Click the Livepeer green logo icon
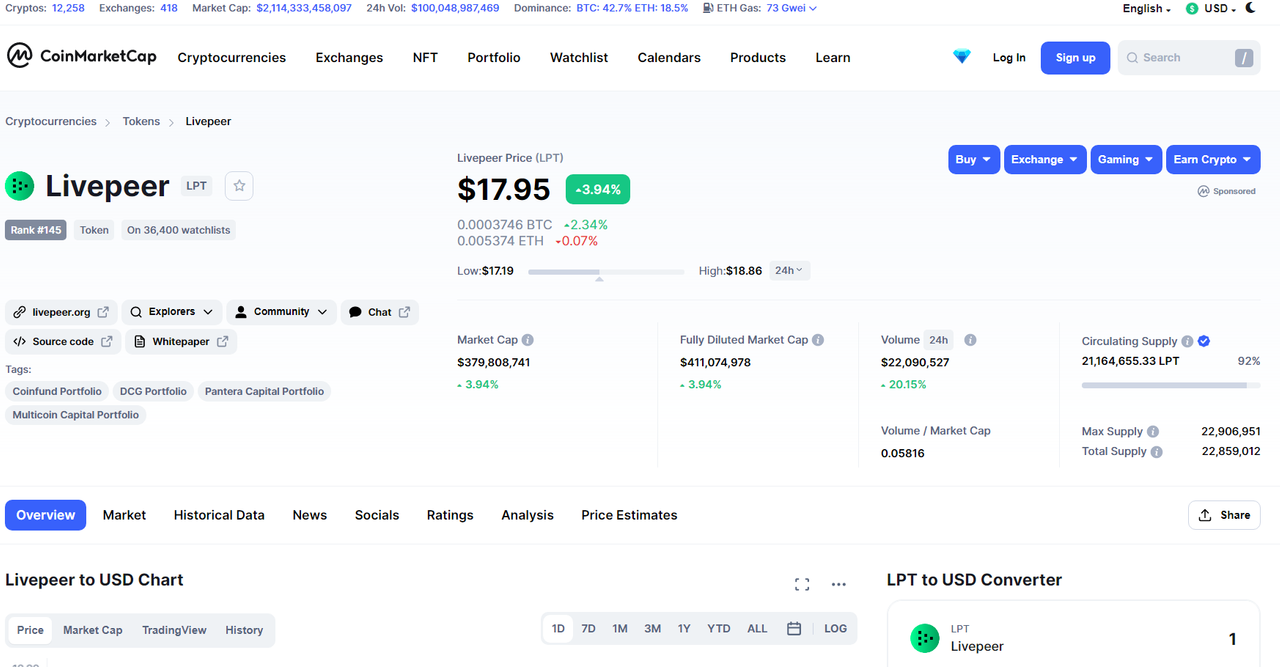 [20, 186]
